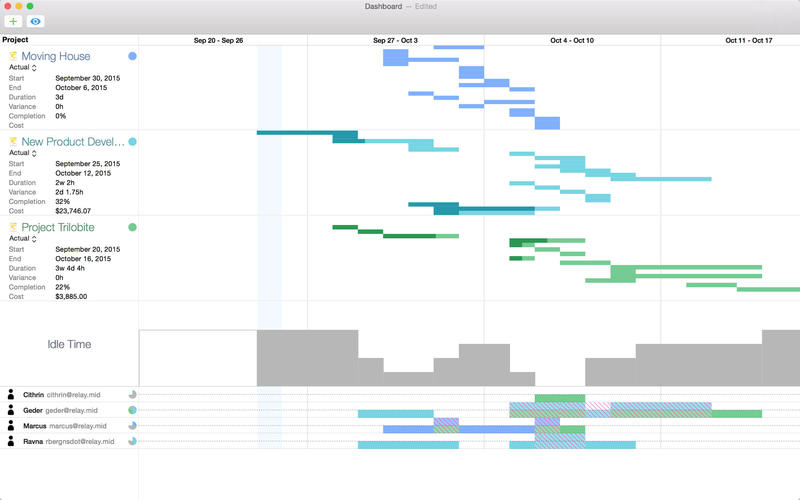Click the New Product Devel project icon

(13, 142)
